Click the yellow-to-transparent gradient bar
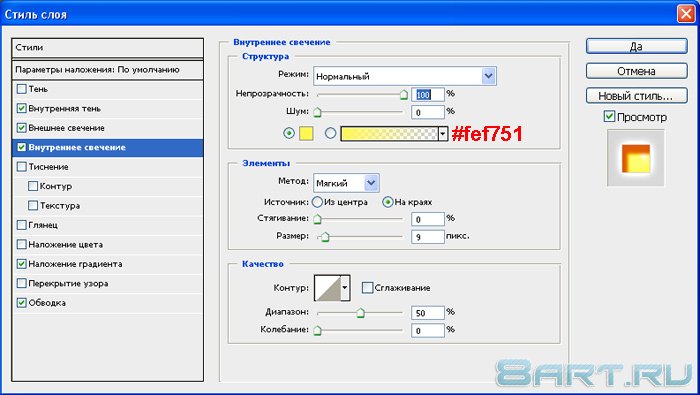 pyautogui.click(x=389, y=133)
